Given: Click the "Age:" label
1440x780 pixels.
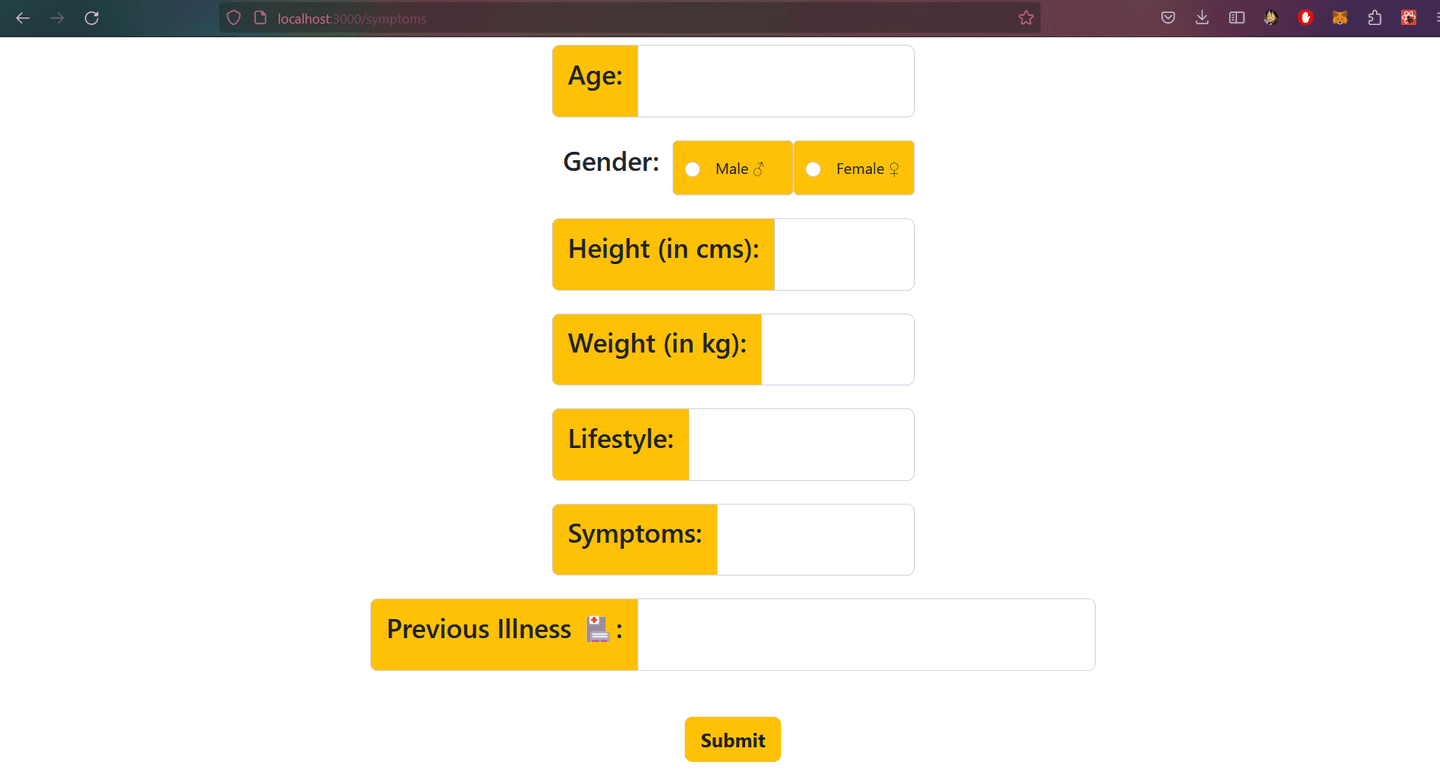Looking at the screenshot, I should 595,76.
